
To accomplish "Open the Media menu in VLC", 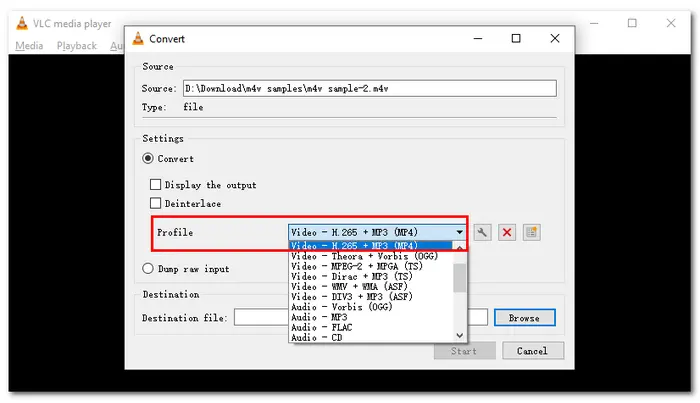I will point(29,46).
